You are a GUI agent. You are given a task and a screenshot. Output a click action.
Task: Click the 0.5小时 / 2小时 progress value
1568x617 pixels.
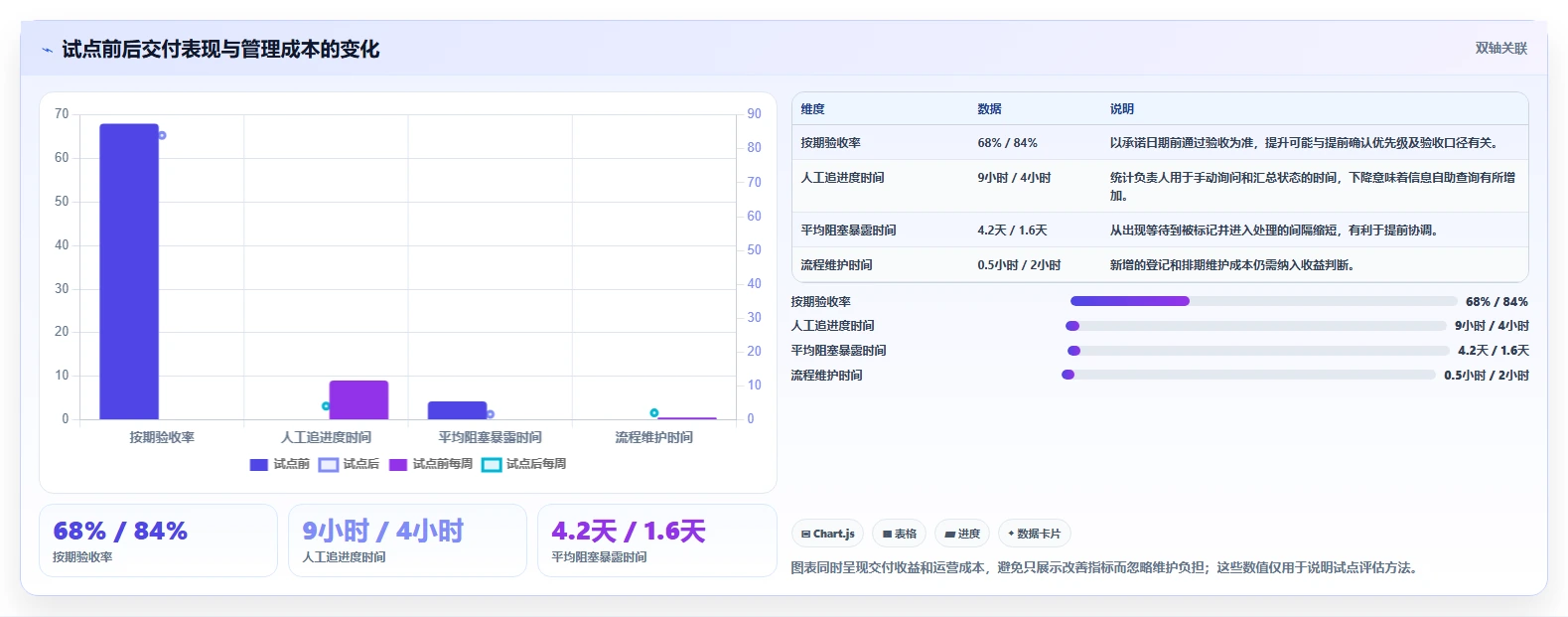(1487, 376)
